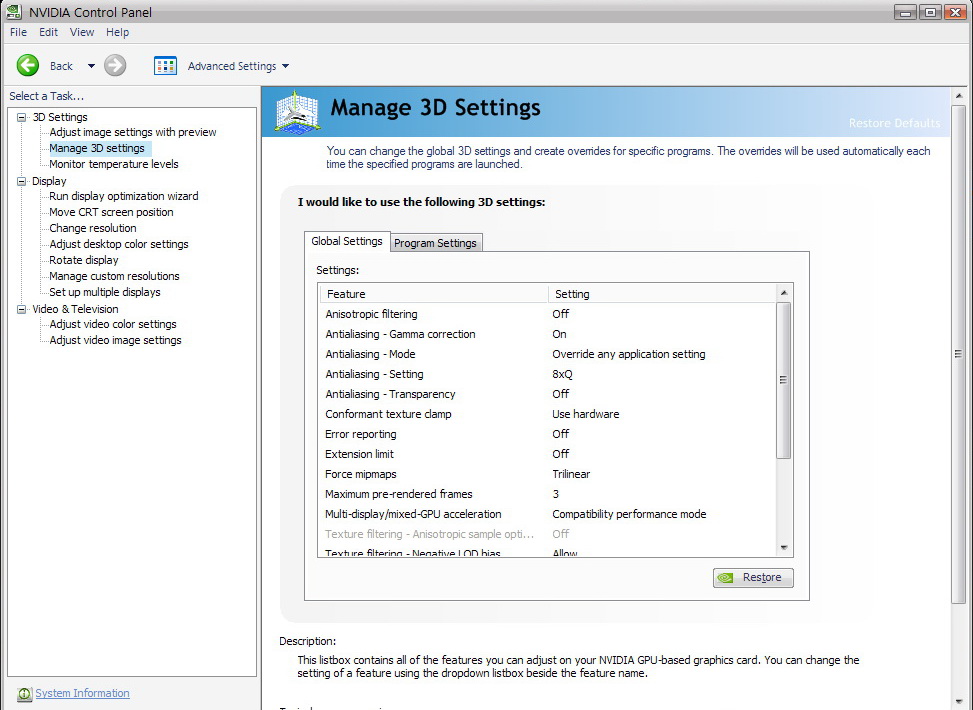Image resolution: width=973 pixels, height=710 pixels.
Task: Click the settings list scrollbar thumb
Action: (784, 380)
